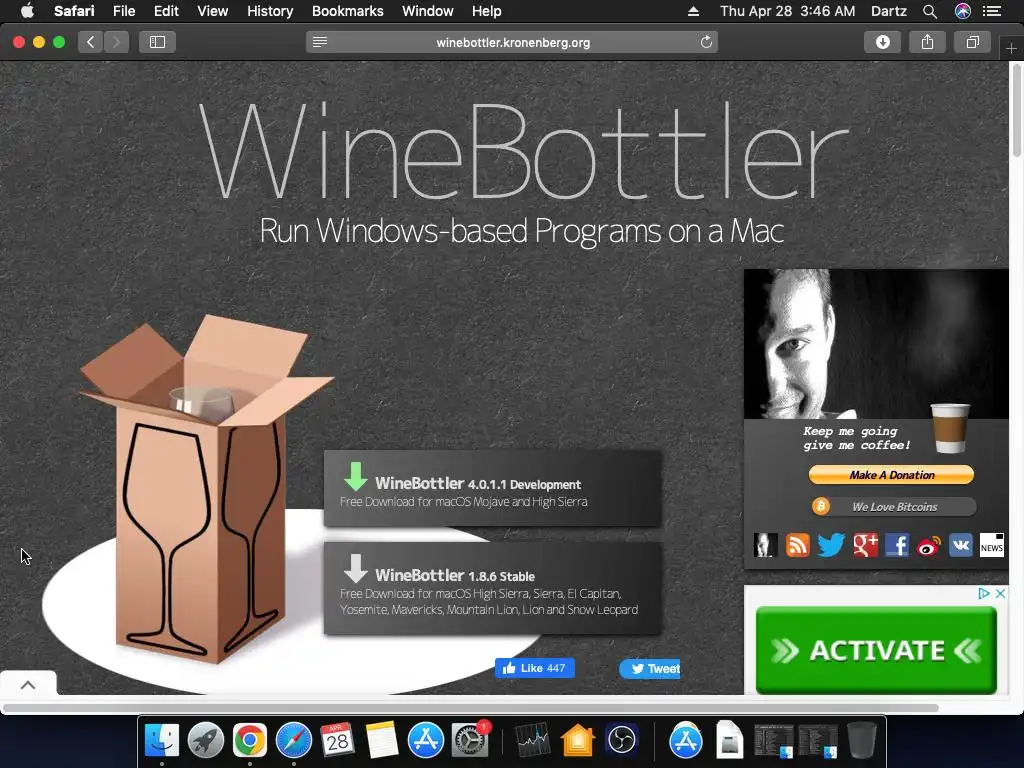Open the RSS feed icon

point(797,545)
